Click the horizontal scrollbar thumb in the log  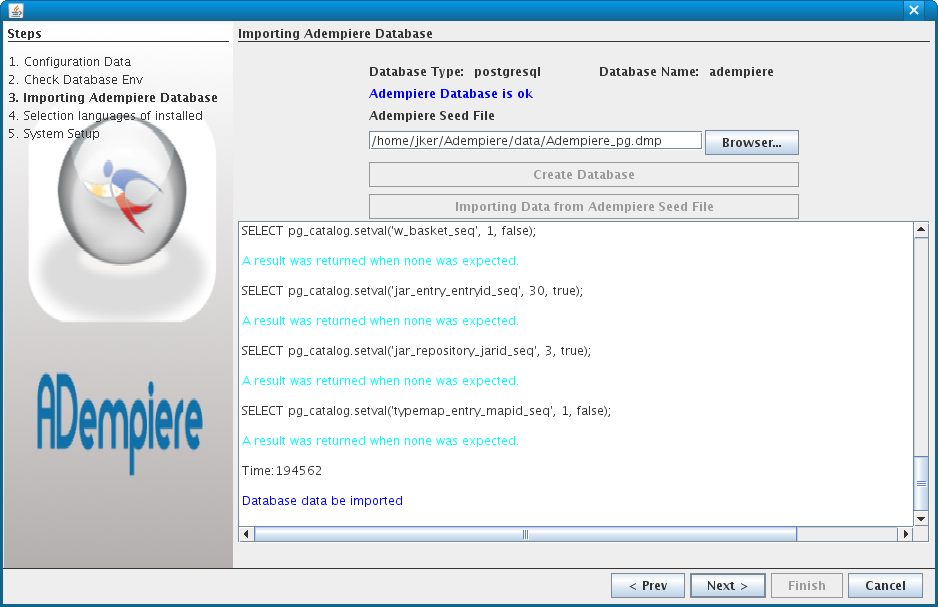click(x=525, y=534)
